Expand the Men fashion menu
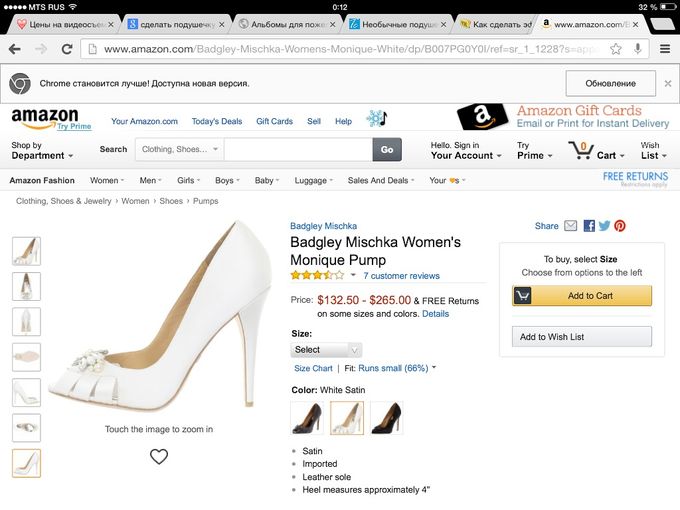680x510 pixels. 150,180
